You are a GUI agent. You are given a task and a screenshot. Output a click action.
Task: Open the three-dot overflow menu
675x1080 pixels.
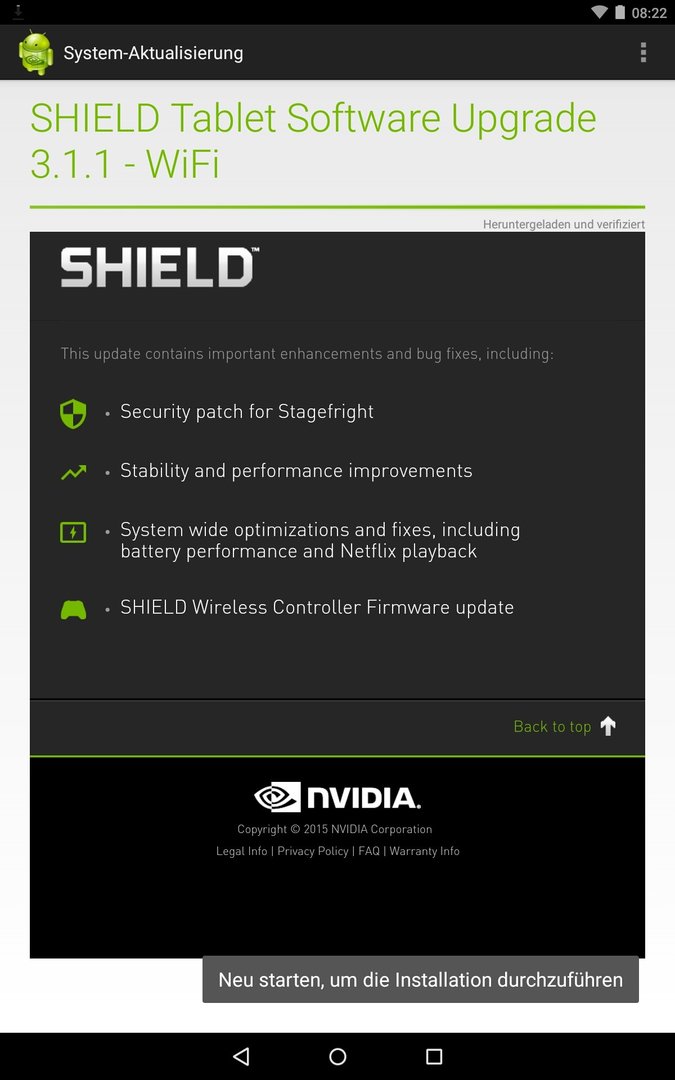(x=643, y=52)
